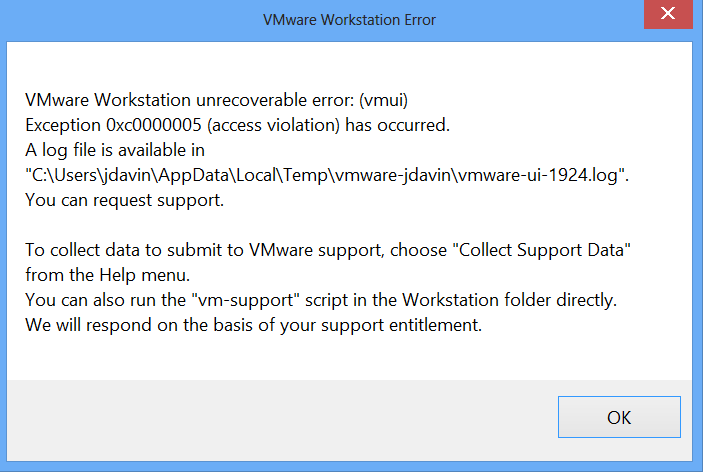Click the "(vmui)" text in the first line
This screenshot has height=476, width=706.
coord(383,100)
